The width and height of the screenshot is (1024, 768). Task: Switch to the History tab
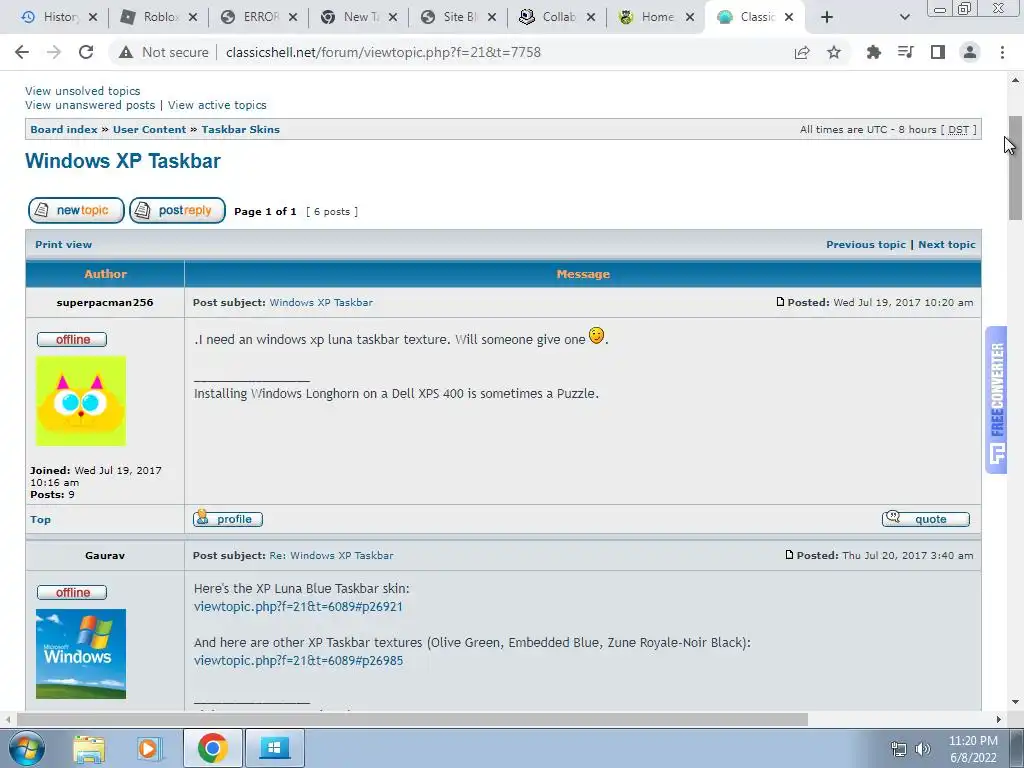coord(51,17)
